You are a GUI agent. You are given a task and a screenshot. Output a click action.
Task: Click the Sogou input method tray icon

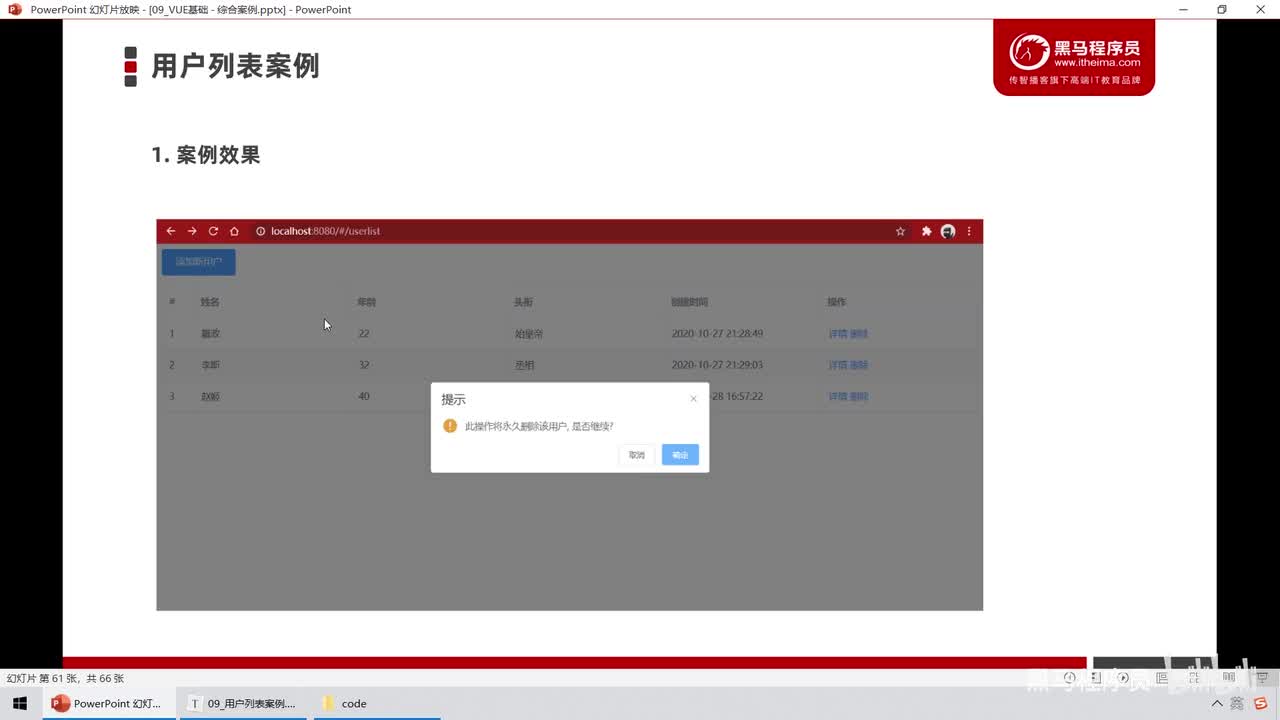(1260, 704)
